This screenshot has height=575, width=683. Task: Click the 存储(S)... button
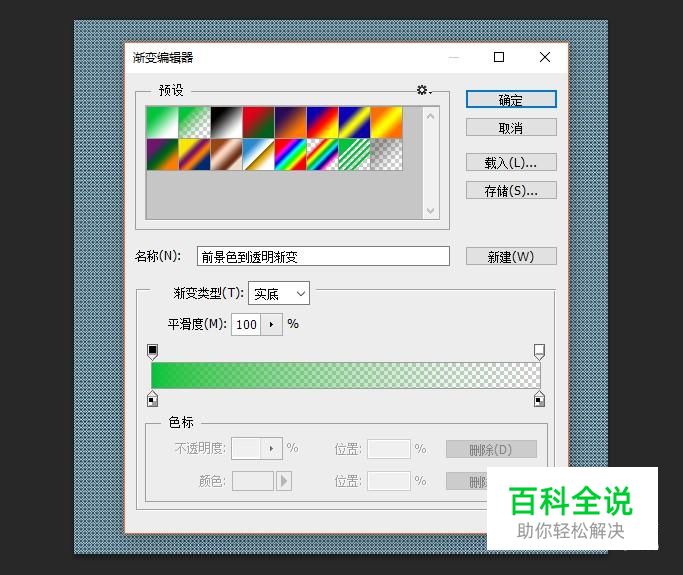tap(511, 190)
